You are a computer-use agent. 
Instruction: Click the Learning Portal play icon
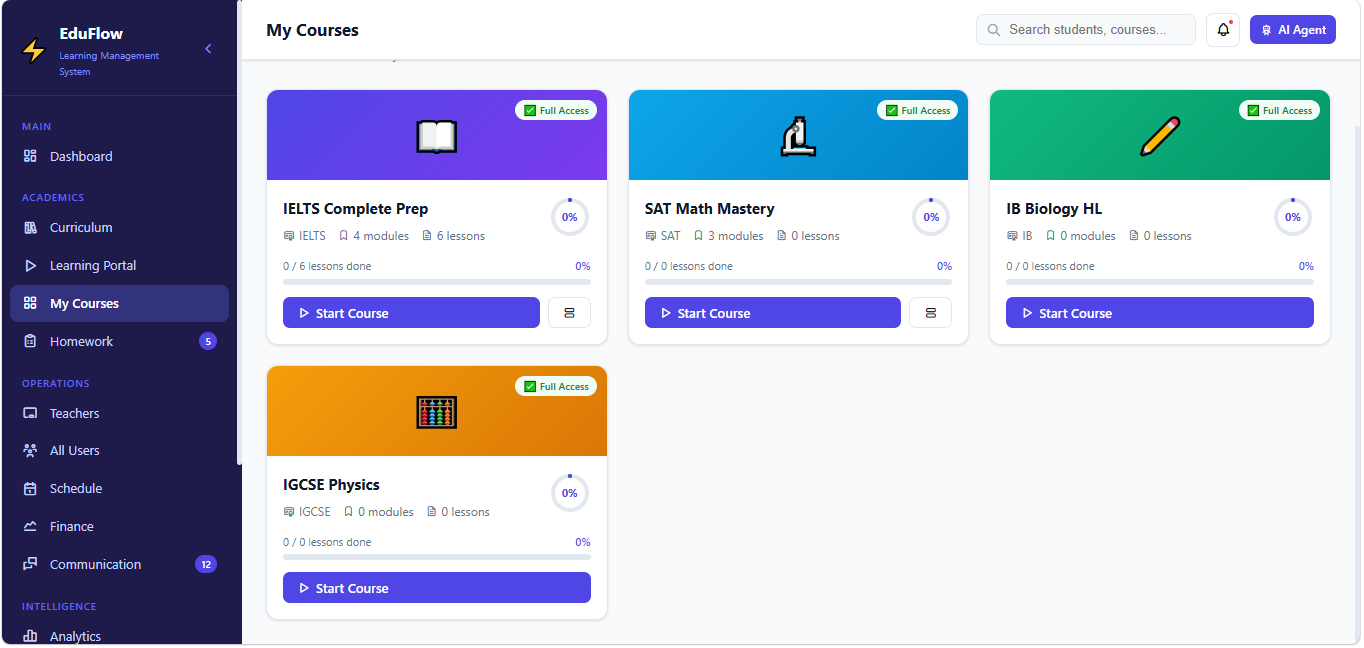pos(30,265)
